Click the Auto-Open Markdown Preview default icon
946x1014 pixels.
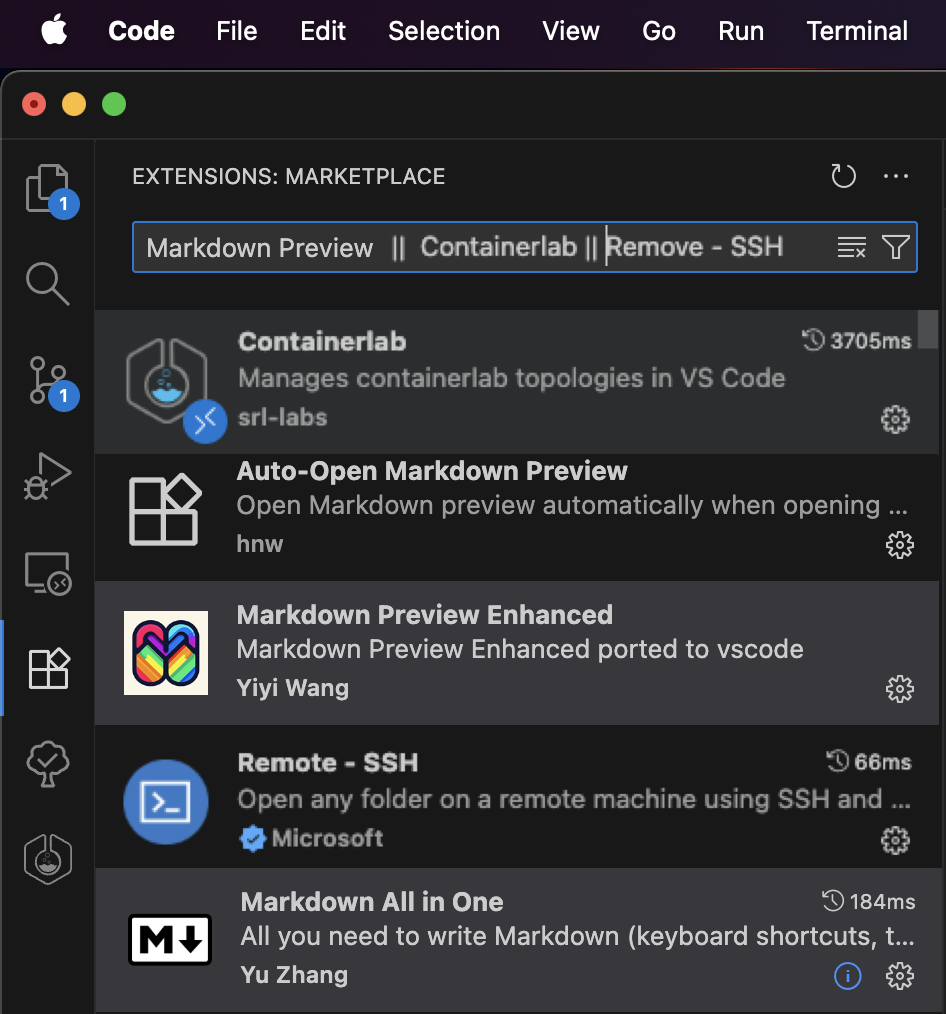(x=165, y=510)
